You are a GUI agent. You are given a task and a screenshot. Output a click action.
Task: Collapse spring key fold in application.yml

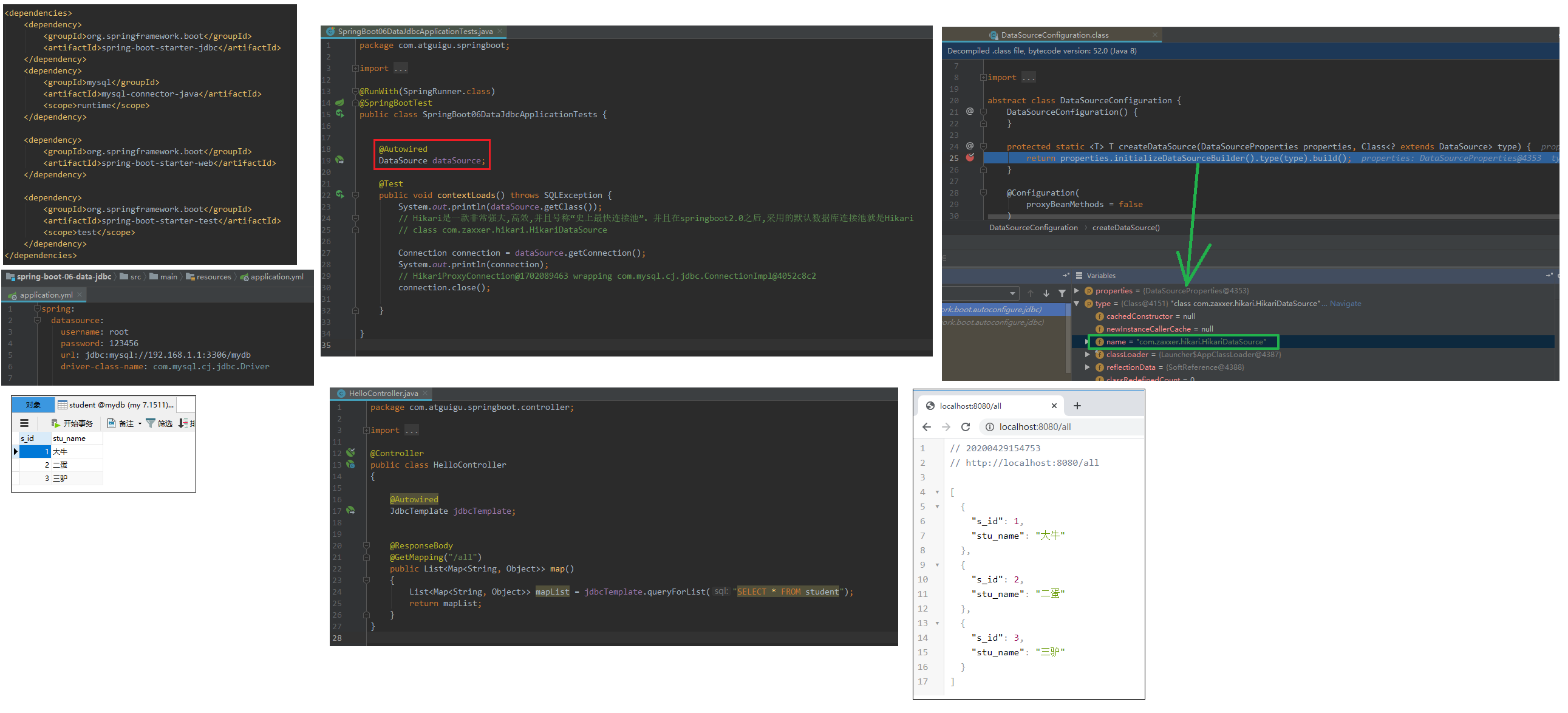pos(36,309)
